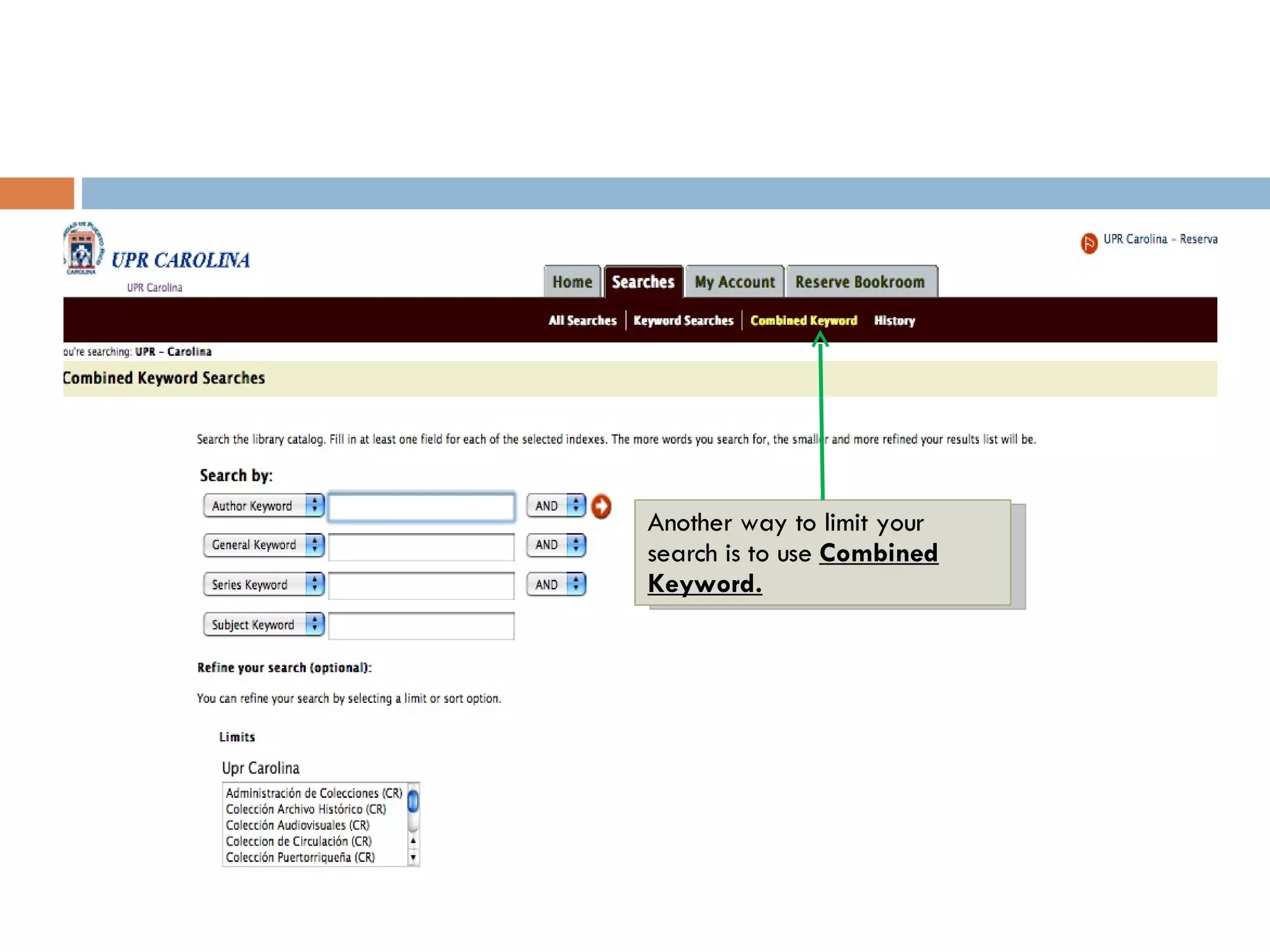The height and width of the screenshot is (952, 1270).
Task: Go to the Reserve Bookroom tab
Action: pyautogui.click(x=861, y=282)
